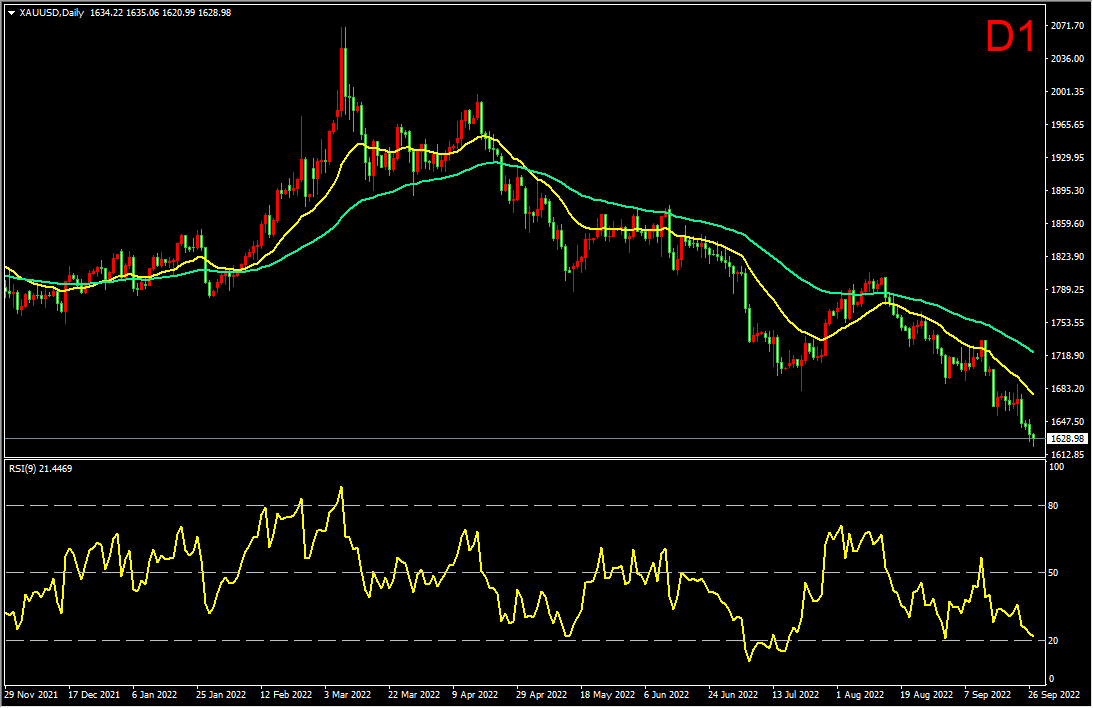Click the 1789.25 price scale value
Image resolution: width=1093 pixels, height=708 pixels.
[1067, 289]
